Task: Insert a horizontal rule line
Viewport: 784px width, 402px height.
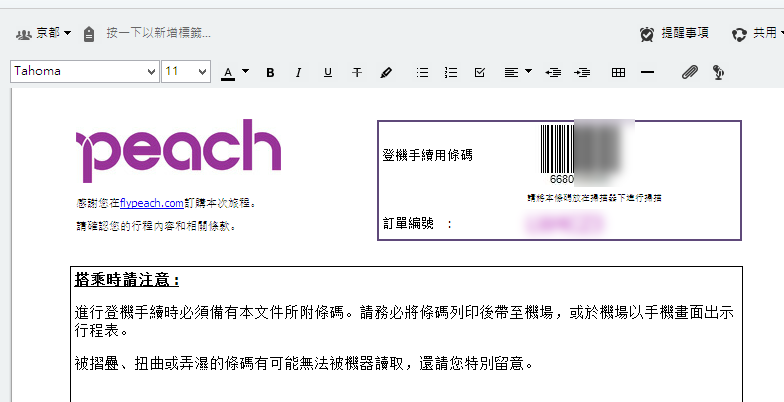Action: [648, 73]
